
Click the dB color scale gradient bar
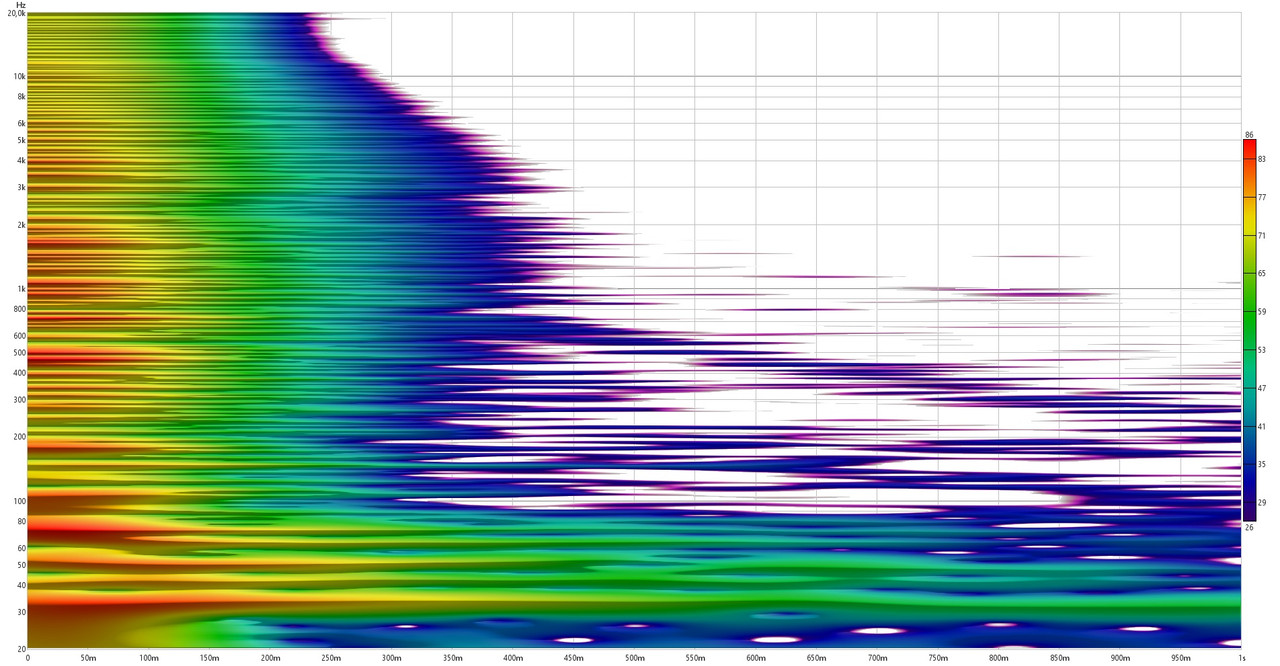pyautogui.click(x=1249, y=330)
